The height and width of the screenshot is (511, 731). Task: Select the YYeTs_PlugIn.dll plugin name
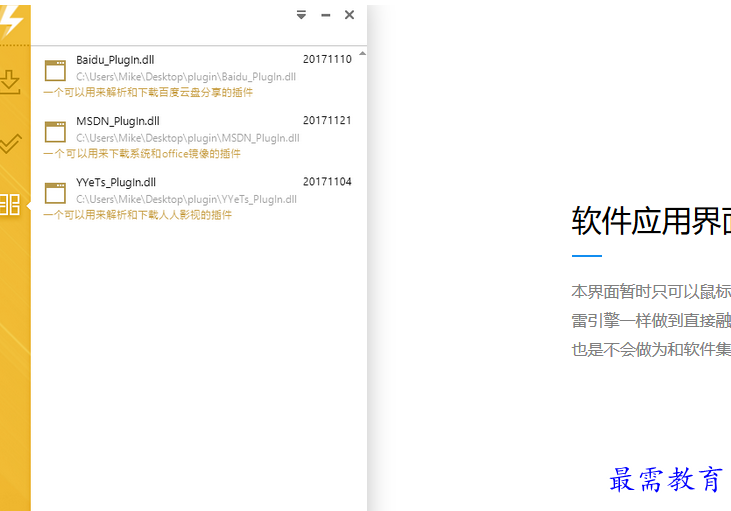[x=116, y=182]
